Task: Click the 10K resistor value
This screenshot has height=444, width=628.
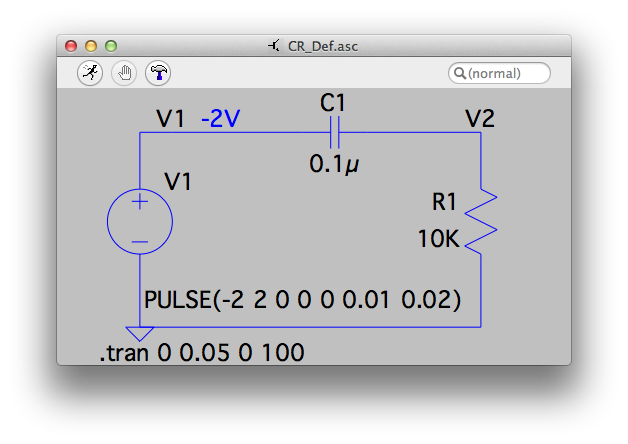Action: pyautogui.click(x=439, y=239)
